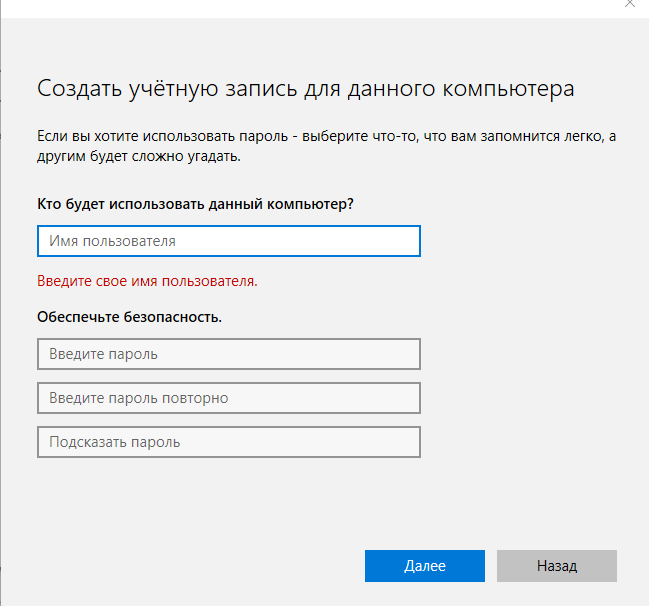Image resolution: width=649 pixels, height=606 pixels.
Task: Click the "Кто будет использовать данный компьютер?" label
Action: click(x=195, y=204)
